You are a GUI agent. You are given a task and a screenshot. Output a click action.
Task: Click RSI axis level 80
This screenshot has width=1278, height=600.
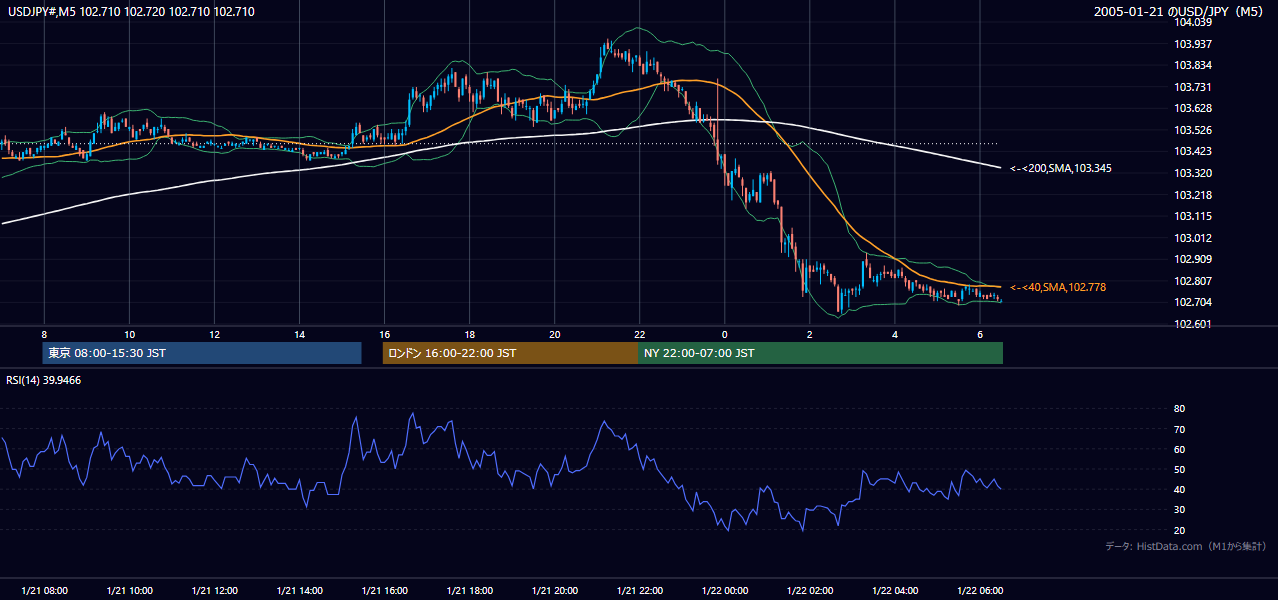coord(1180,409)
